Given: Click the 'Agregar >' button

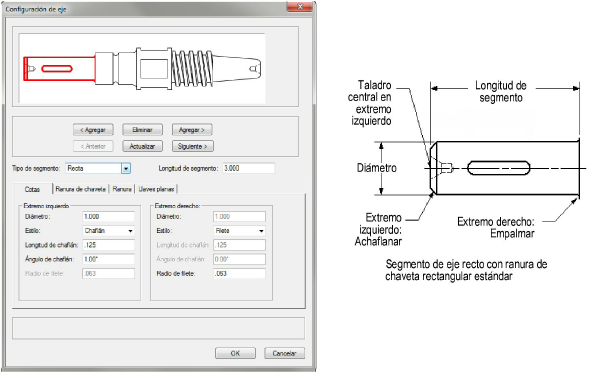Looking at the screenshot, I should point(192,130).
